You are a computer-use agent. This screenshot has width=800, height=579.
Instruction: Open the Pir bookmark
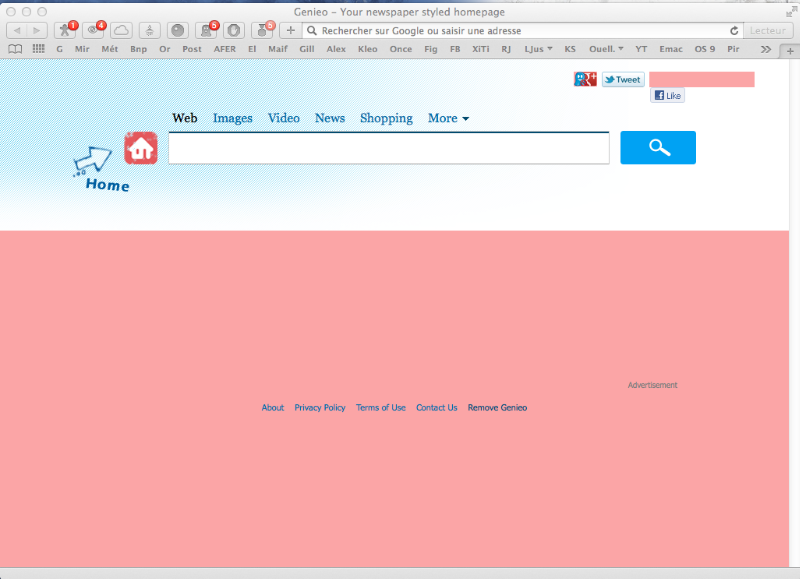pyautogui.click(x=733, y=49)
